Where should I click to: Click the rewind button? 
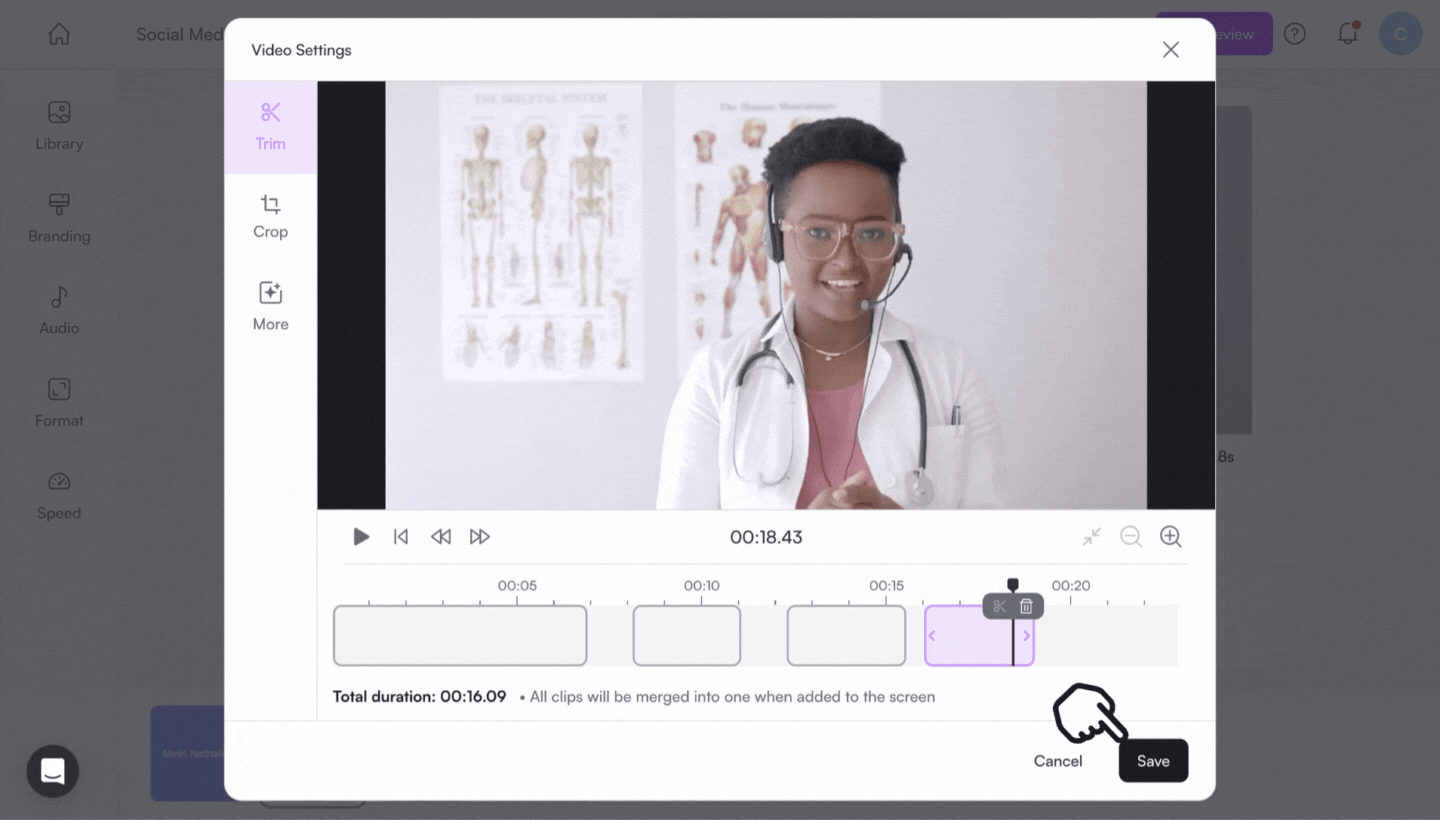[440, 537]
